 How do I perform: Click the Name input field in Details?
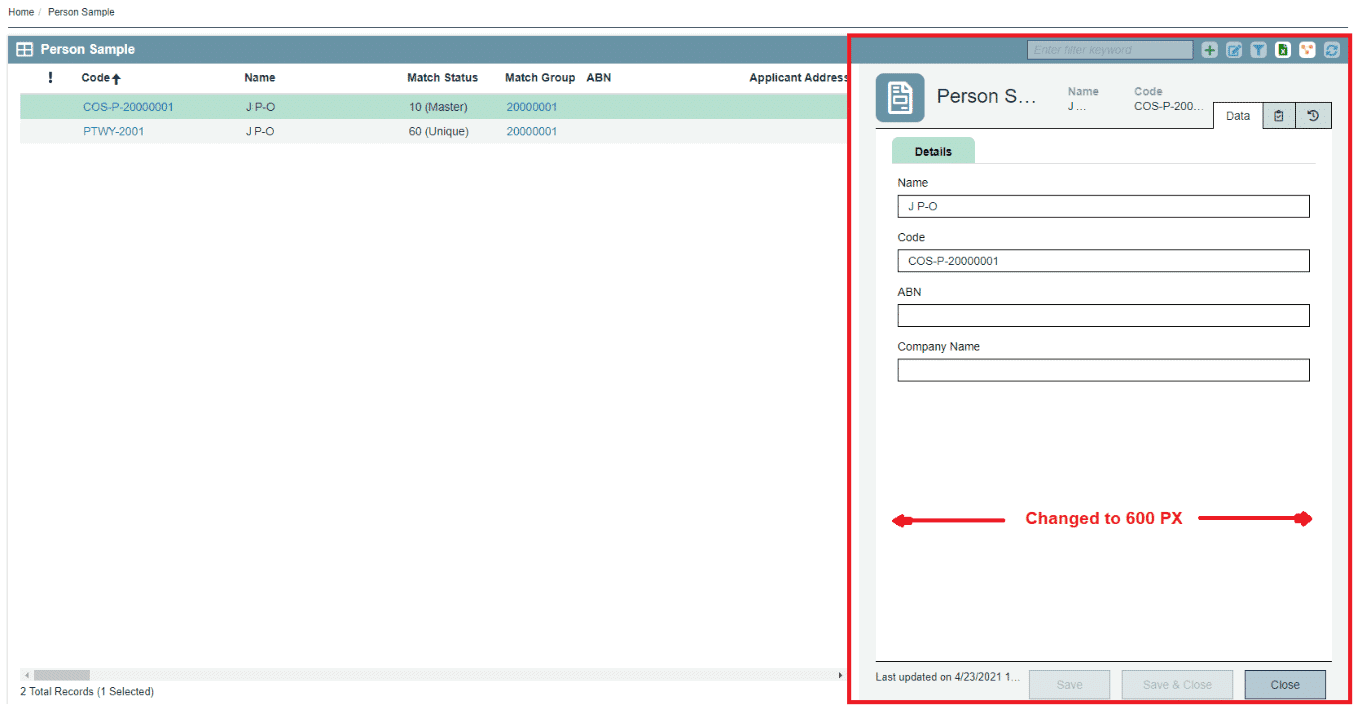pos(1103,206)
